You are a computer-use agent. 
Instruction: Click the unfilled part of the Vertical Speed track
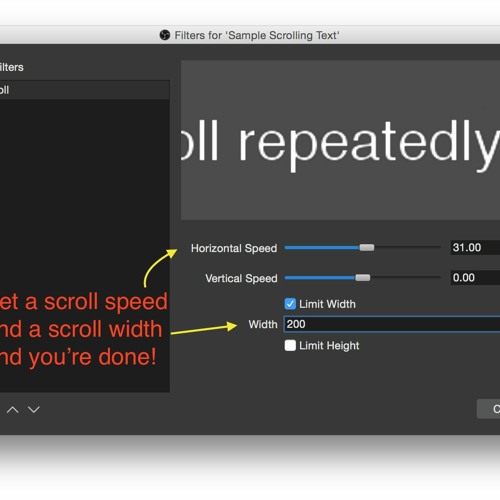tap(405, 278)
